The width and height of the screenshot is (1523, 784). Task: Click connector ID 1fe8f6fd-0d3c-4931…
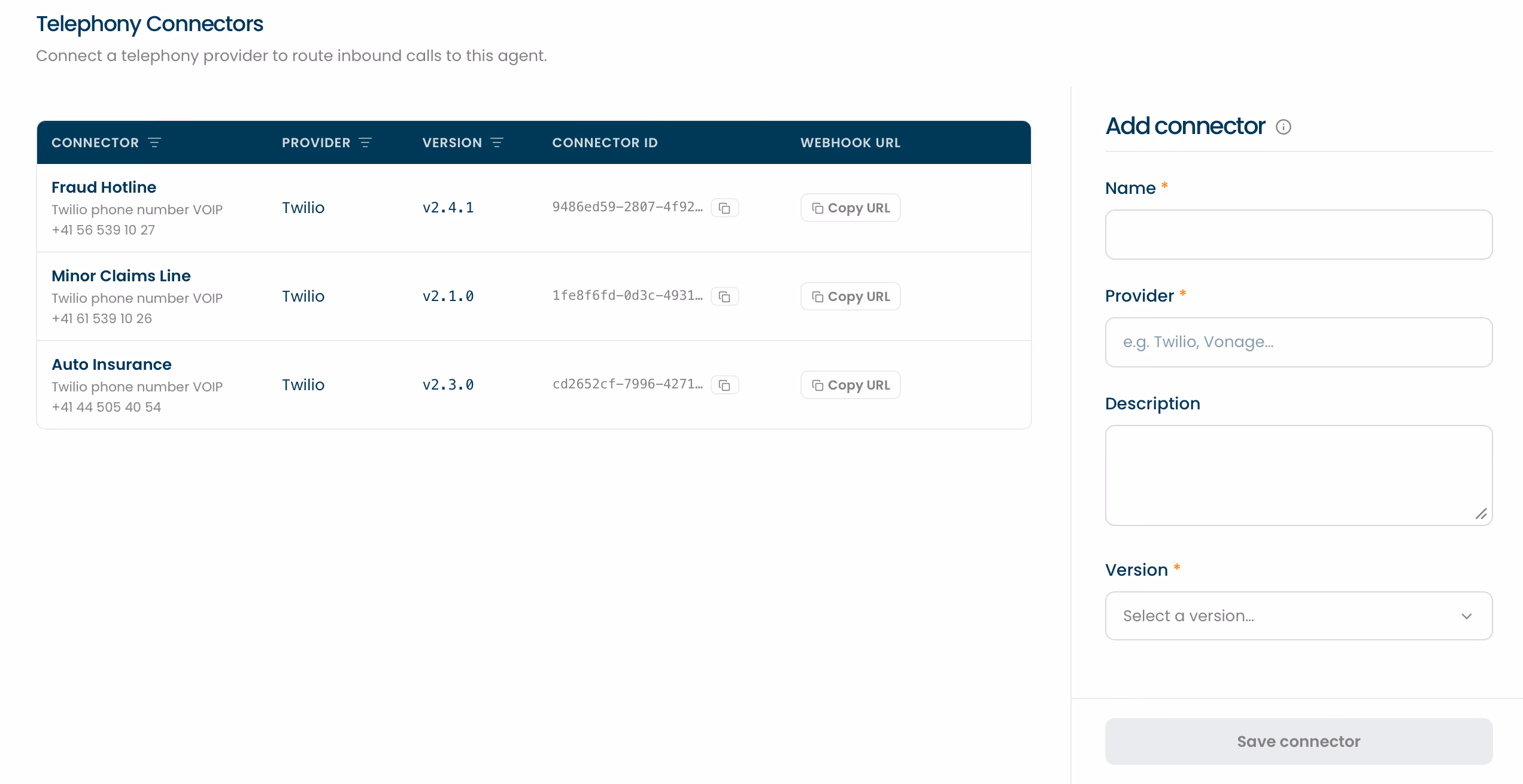click(627, 296)
